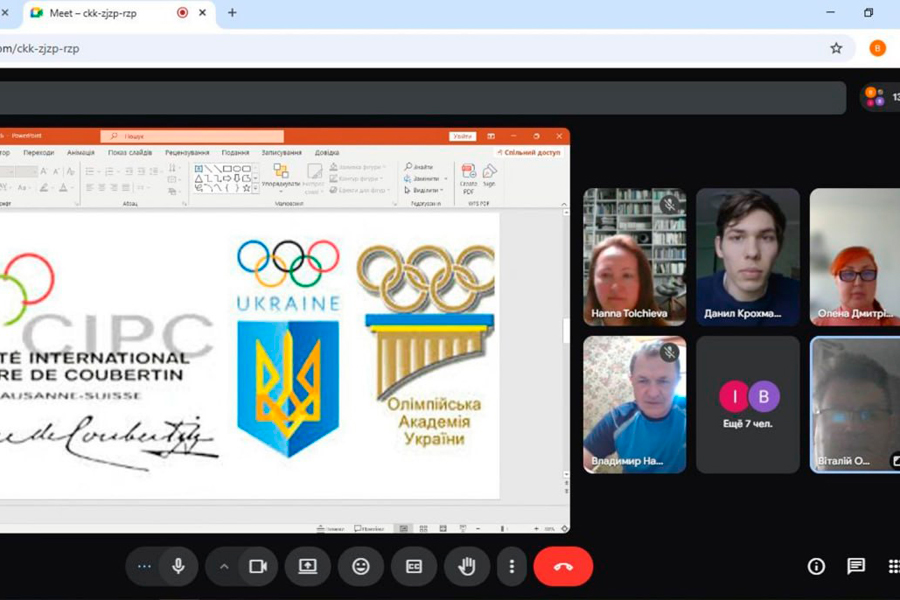Select Владимир На video tile
The image size is (900, 600).
point(634,405)
